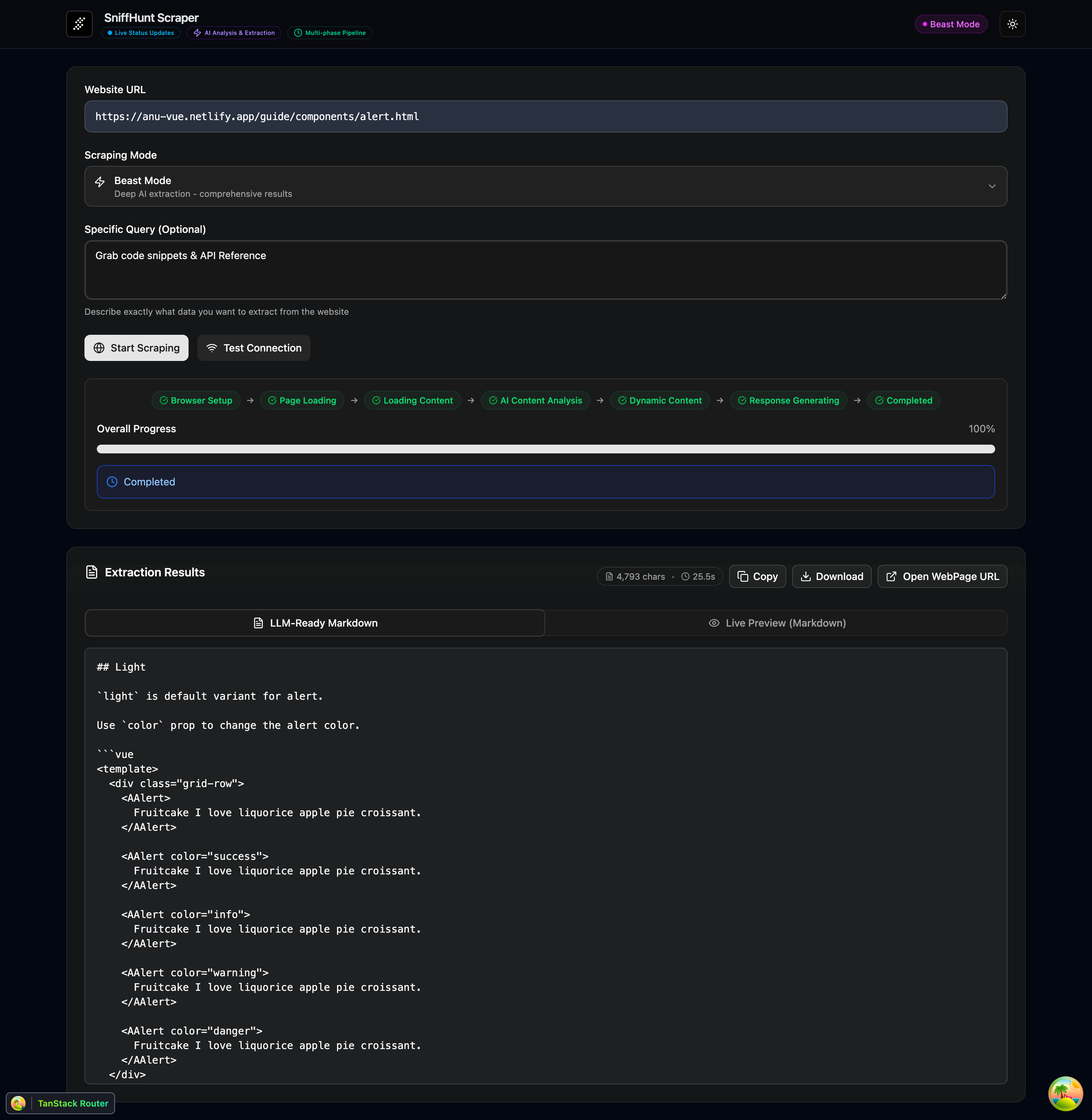Click the '<AAlert color="info">' code line
Viewport: 1092px width, 1120px height.
186,914
